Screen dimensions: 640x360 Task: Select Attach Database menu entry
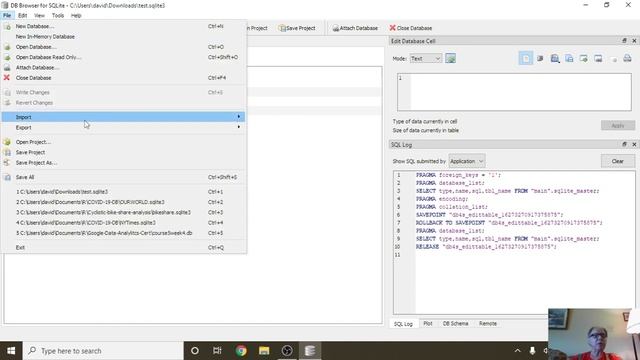coord(123,68)
